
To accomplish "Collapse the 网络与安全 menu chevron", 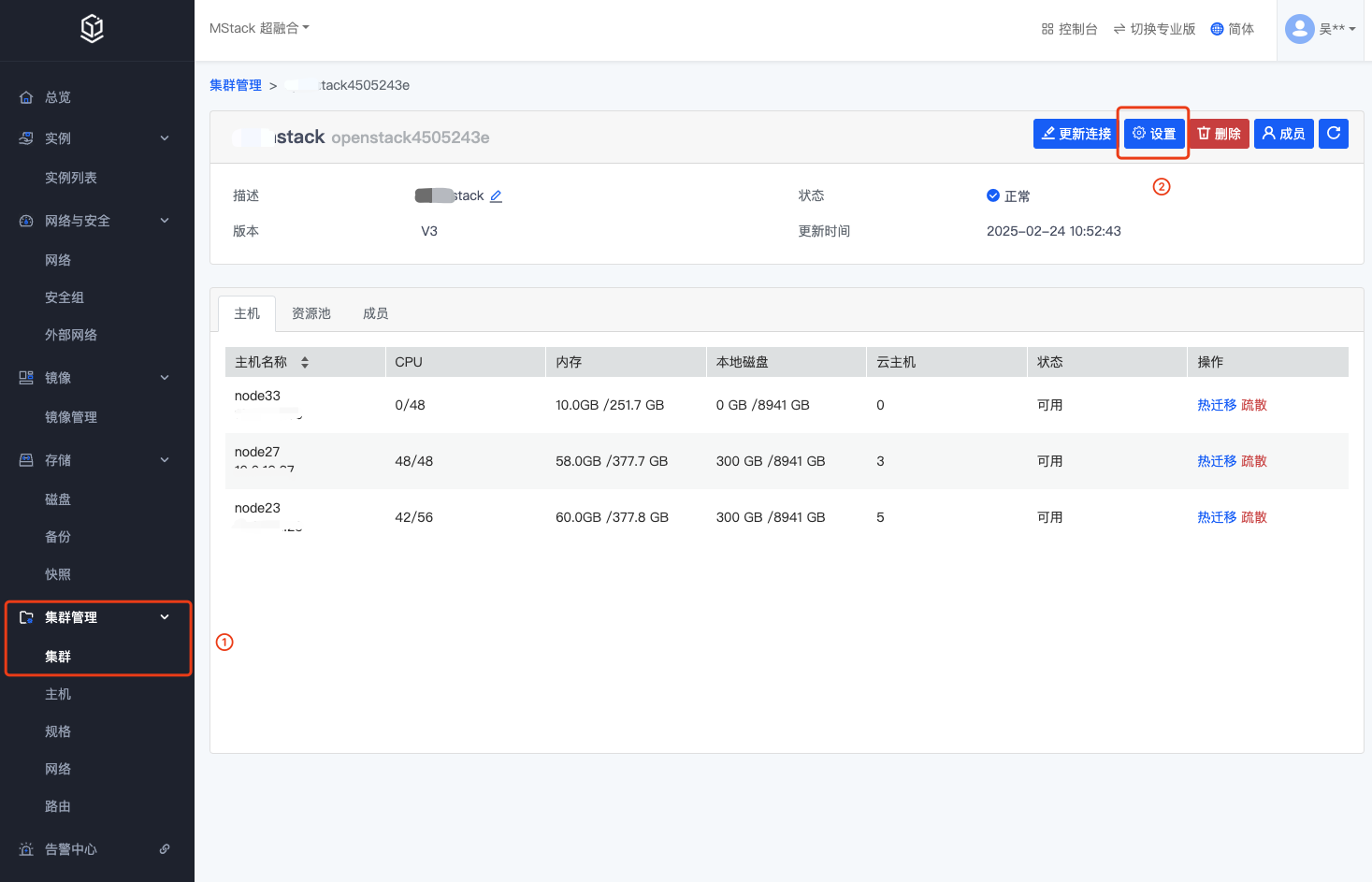I will click(x=165, y=221).
